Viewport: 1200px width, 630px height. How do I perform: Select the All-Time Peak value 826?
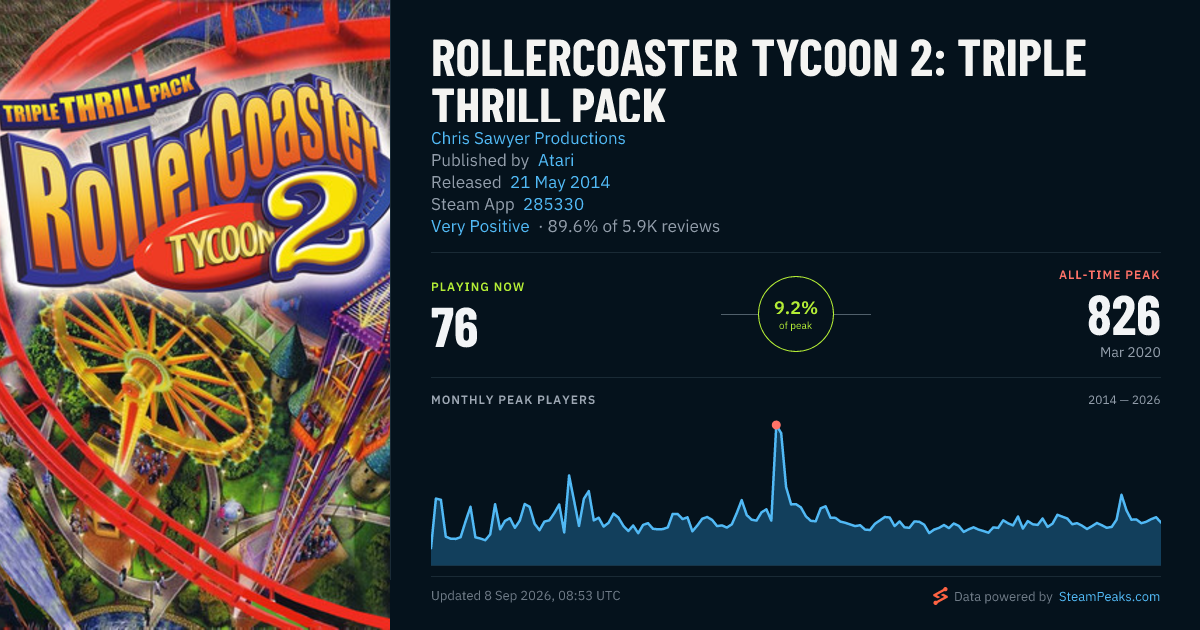coord(1123,317)
